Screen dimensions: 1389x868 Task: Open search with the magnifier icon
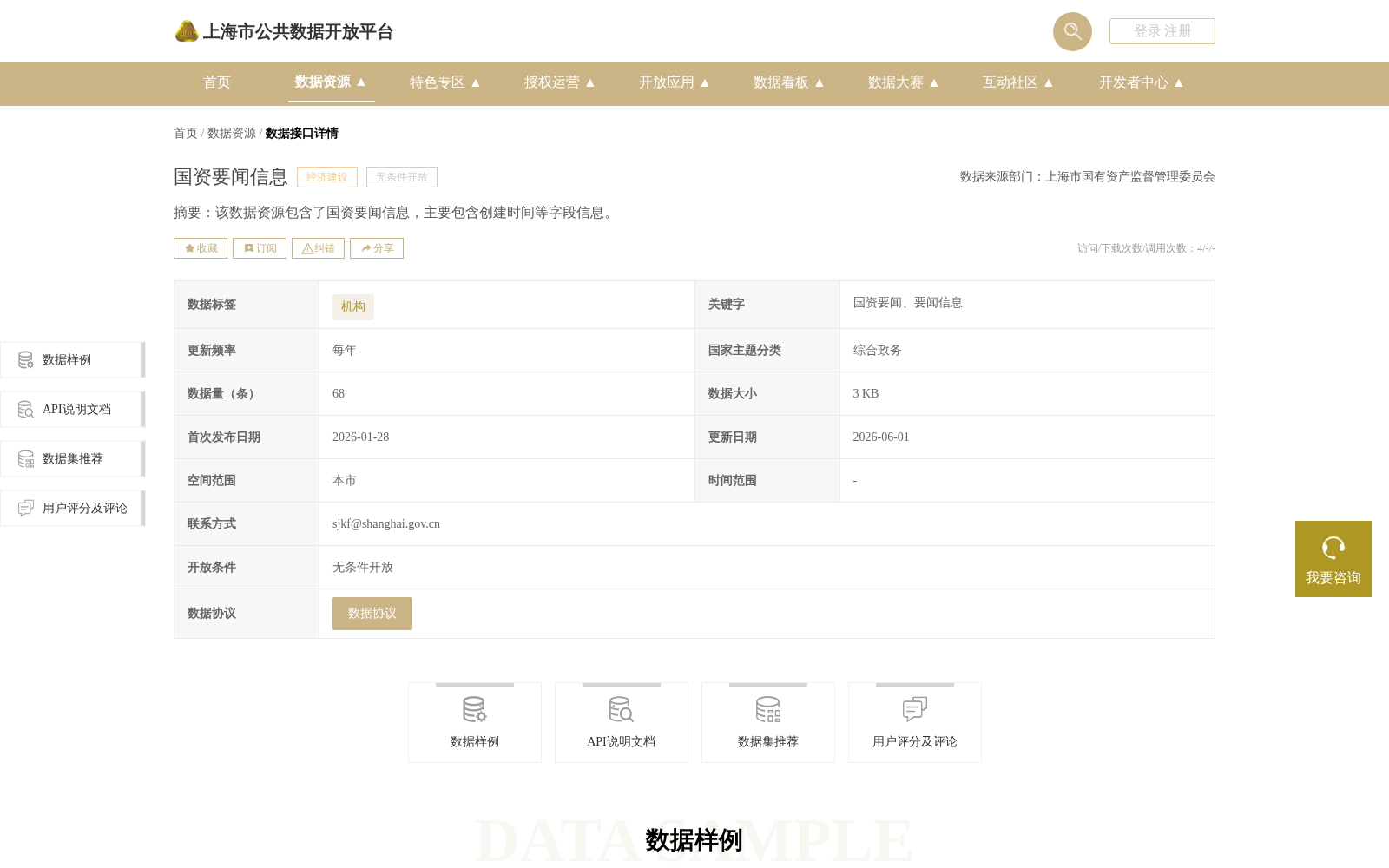(1072, 31)
